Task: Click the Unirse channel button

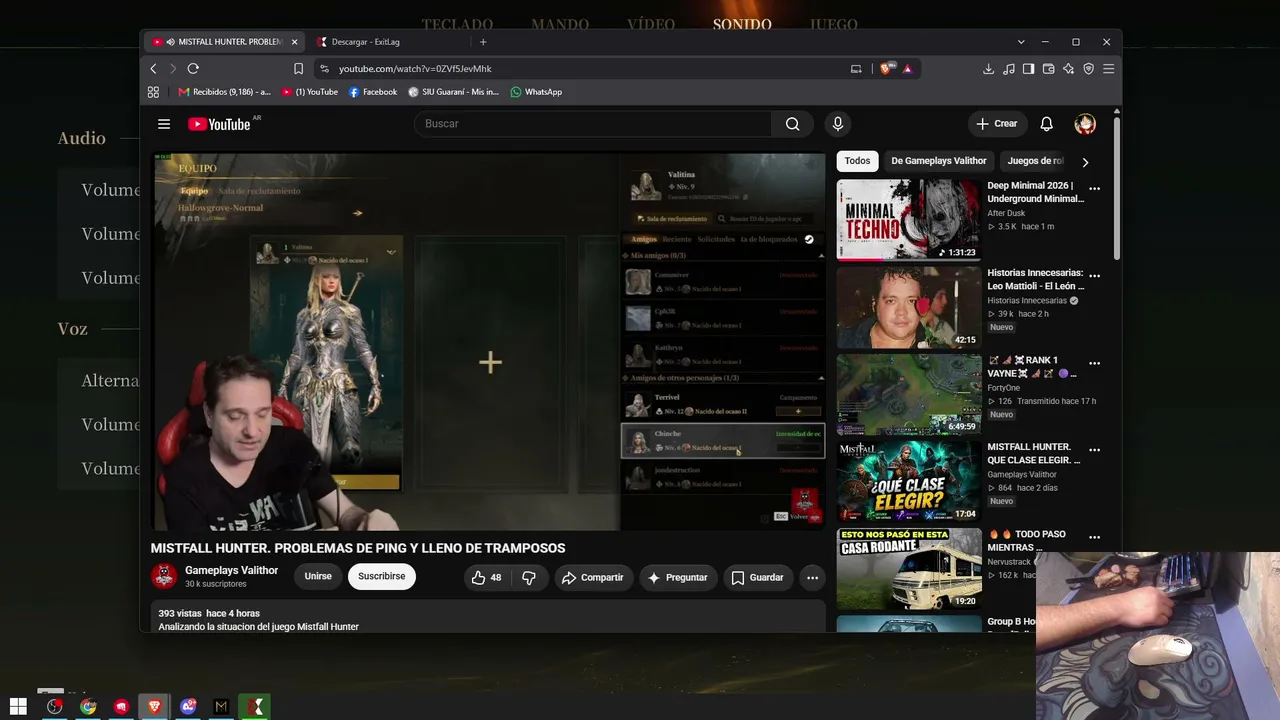Action: (x=318, y=577)
